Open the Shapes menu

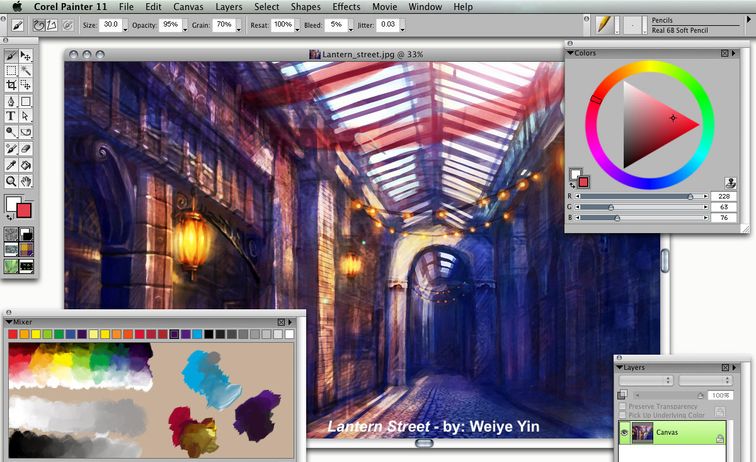pyautogui.click(x=306, y=7)
